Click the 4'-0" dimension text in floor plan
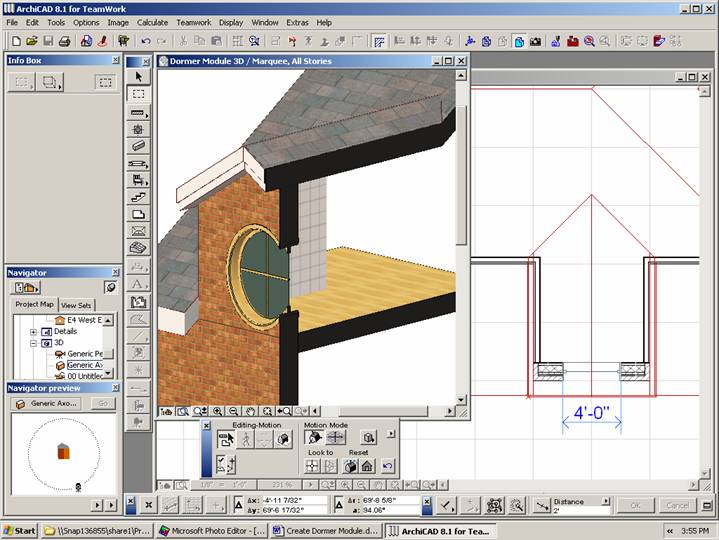Viewport: 719px width, 540px height. click(x=592, y=413)
